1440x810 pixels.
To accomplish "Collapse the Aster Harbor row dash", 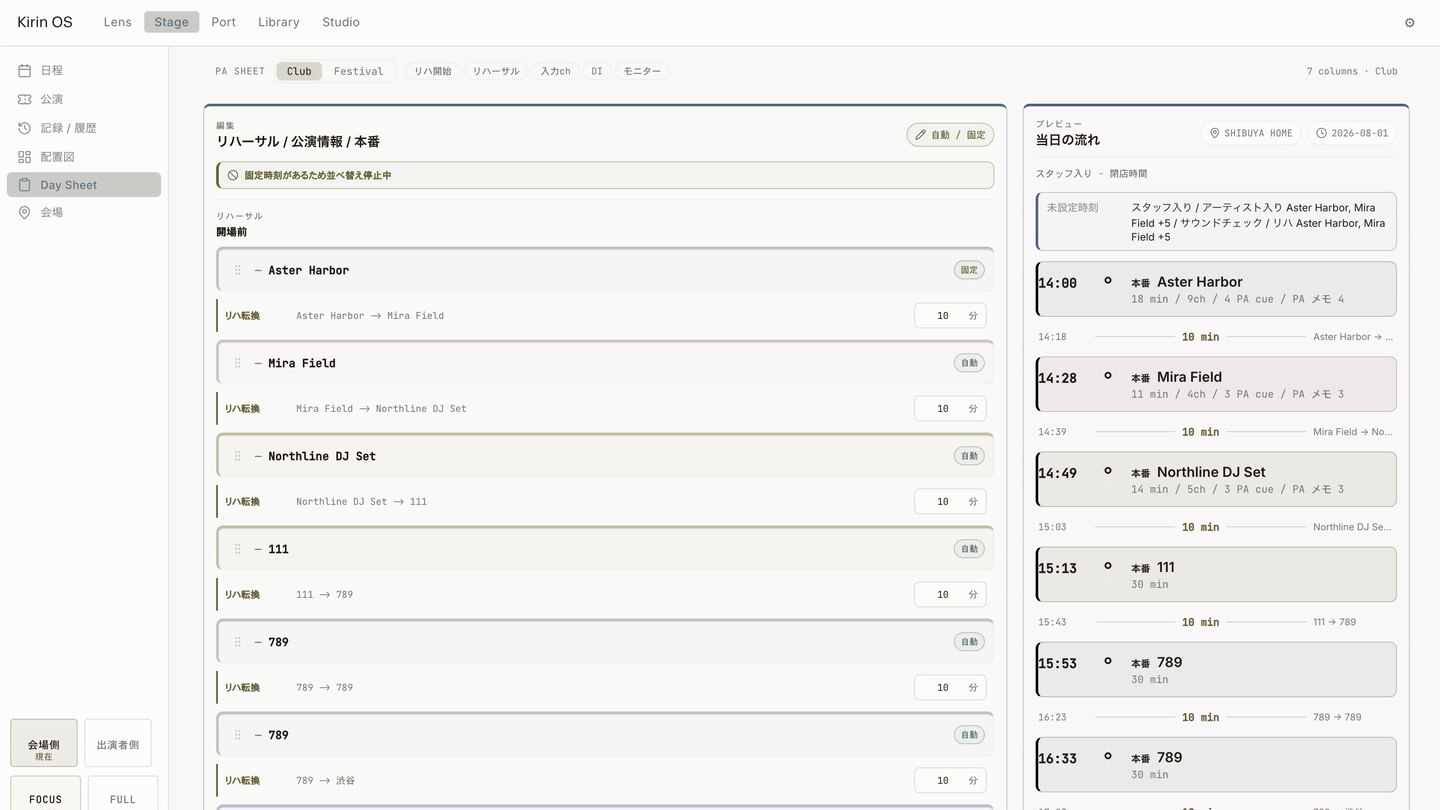I will click(x=258, y=270).
